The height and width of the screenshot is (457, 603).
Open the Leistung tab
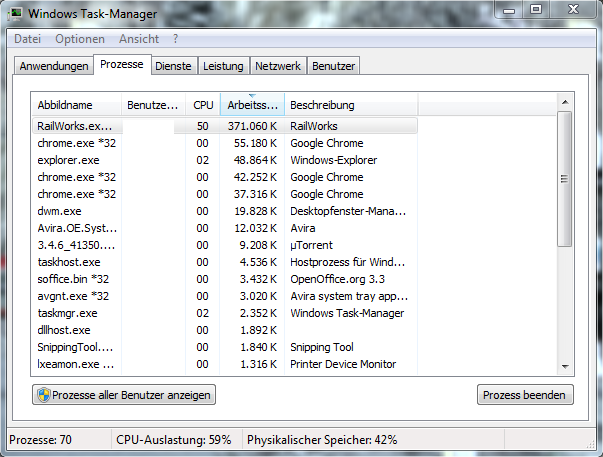223,66
